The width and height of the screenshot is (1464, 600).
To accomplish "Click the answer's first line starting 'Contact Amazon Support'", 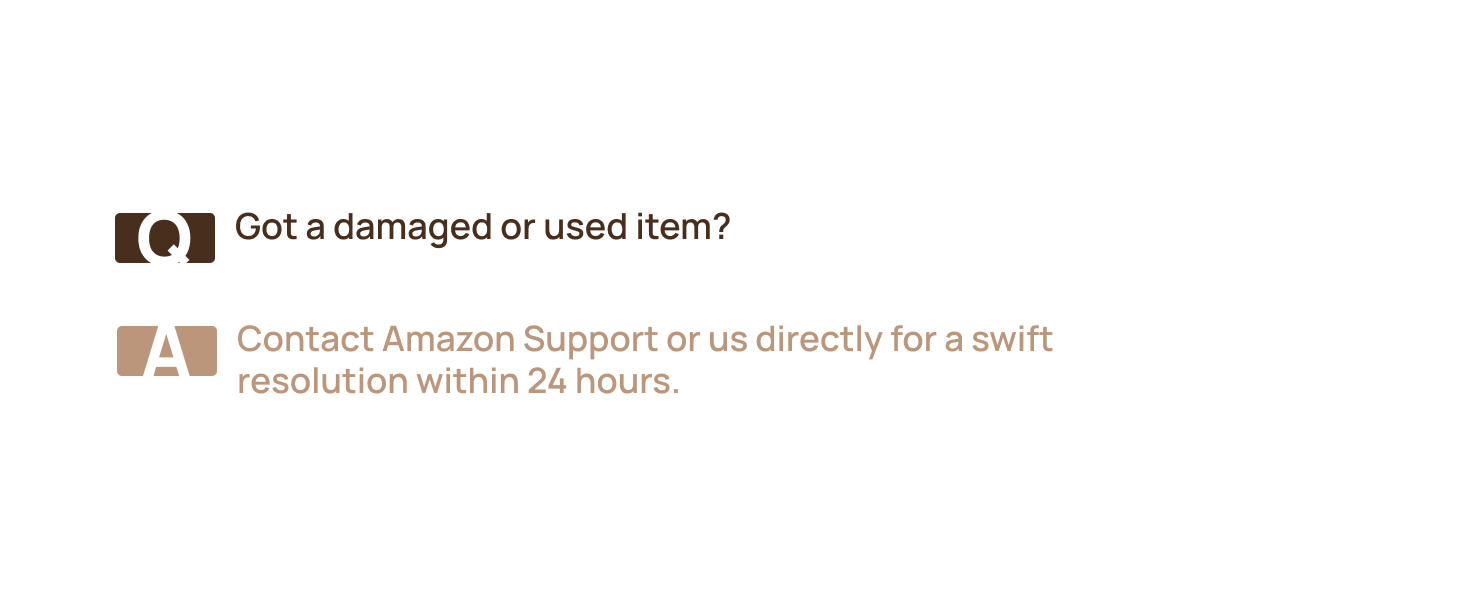I will (x=644, y=340).
